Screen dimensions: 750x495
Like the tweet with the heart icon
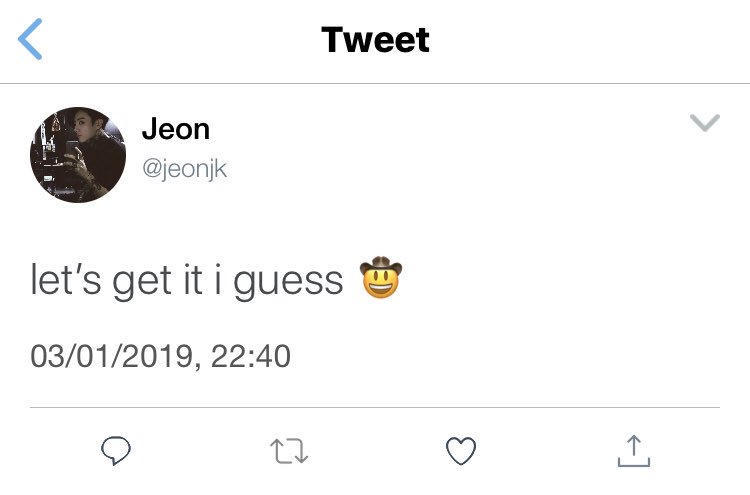pos(461,451)
